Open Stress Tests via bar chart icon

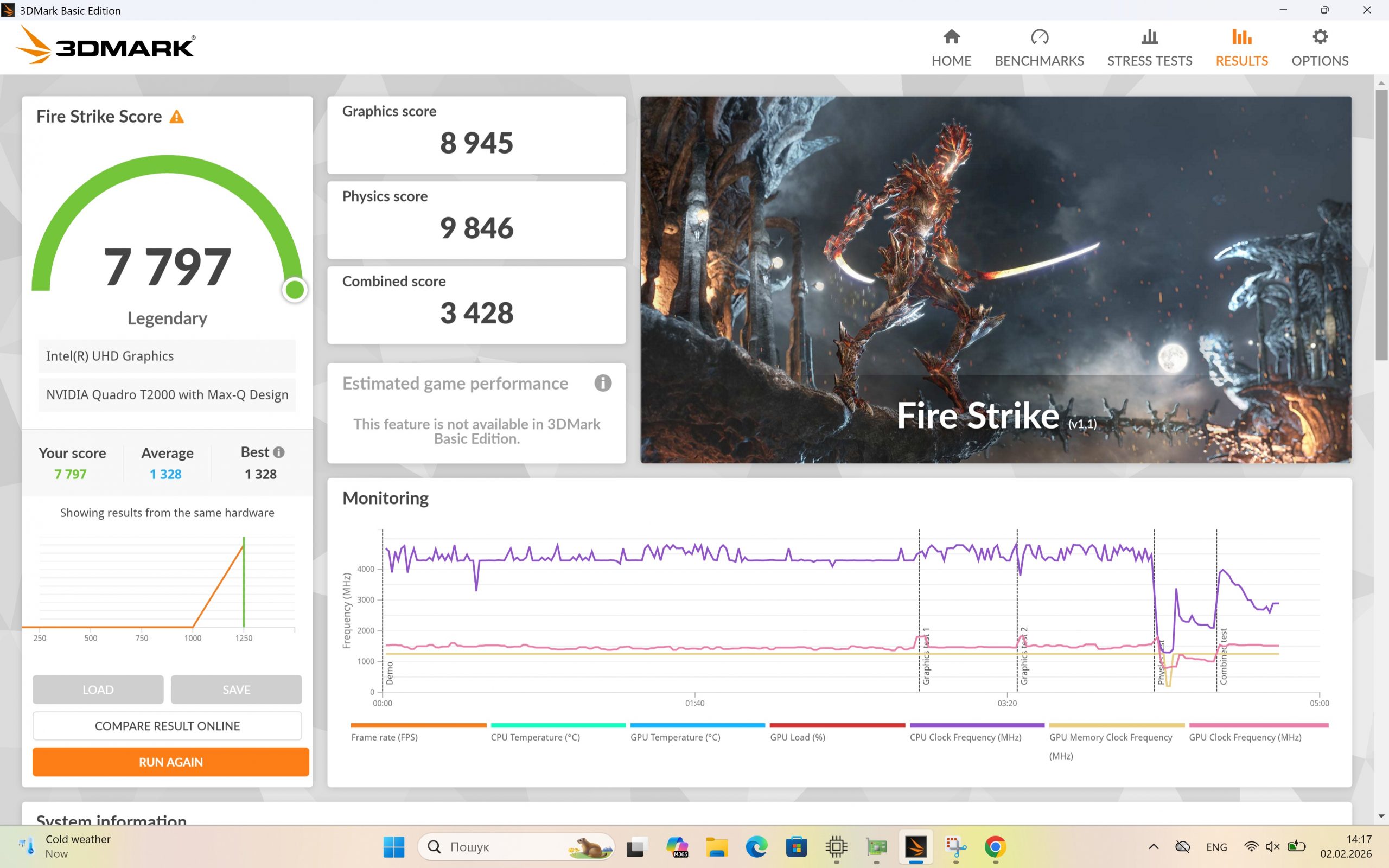tap(1149, 37)
